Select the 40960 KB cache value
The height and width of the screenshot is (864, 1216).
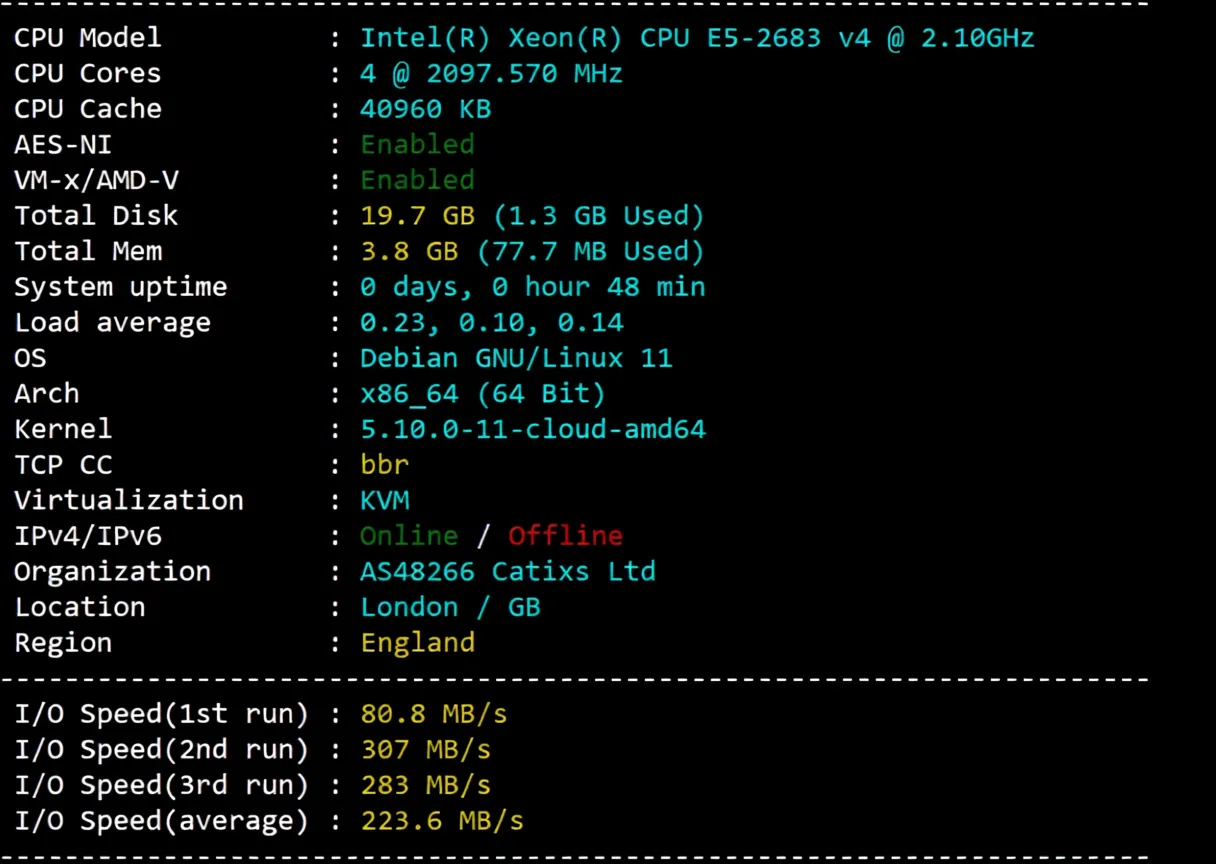pyautogui.click(x=425, y=108)
